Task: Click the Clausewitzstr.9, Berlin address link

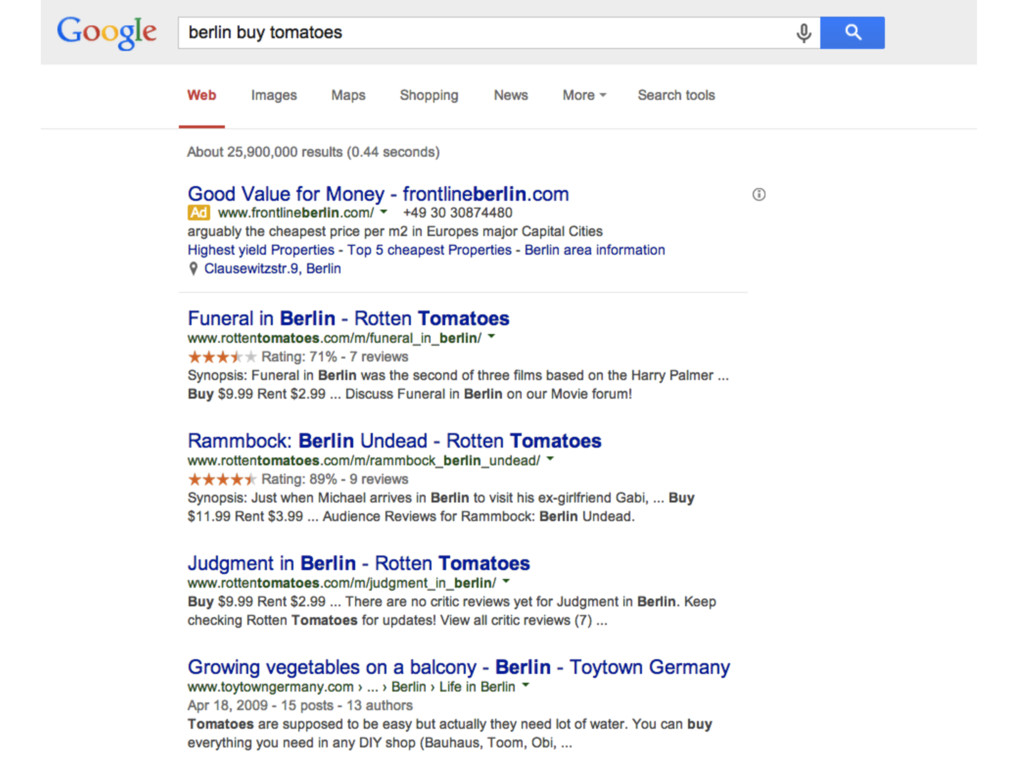Action: tap(272, 268)
